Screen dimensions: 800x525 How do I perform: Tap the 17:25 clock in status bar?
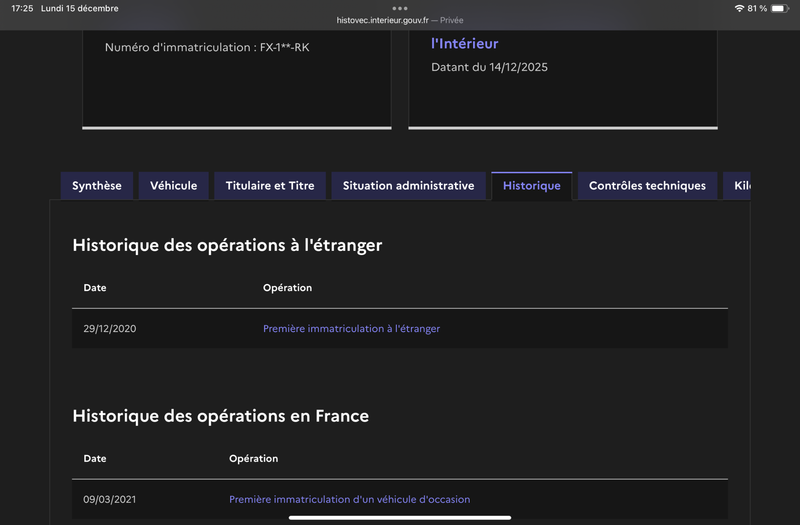(x=22, y=8)
